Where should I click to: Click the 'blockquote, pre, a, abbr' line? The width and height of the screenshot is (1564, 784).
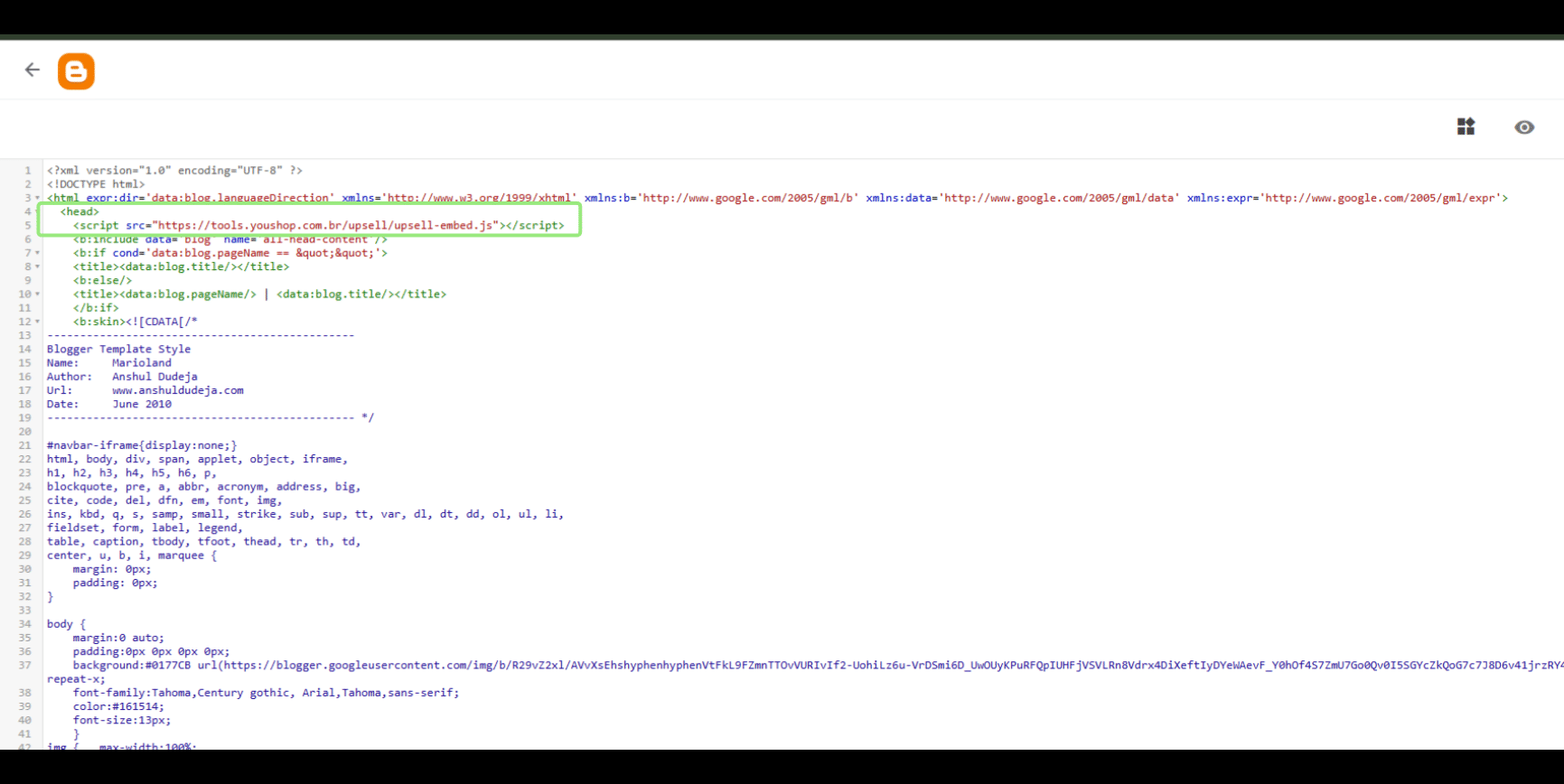coord(204,487)
